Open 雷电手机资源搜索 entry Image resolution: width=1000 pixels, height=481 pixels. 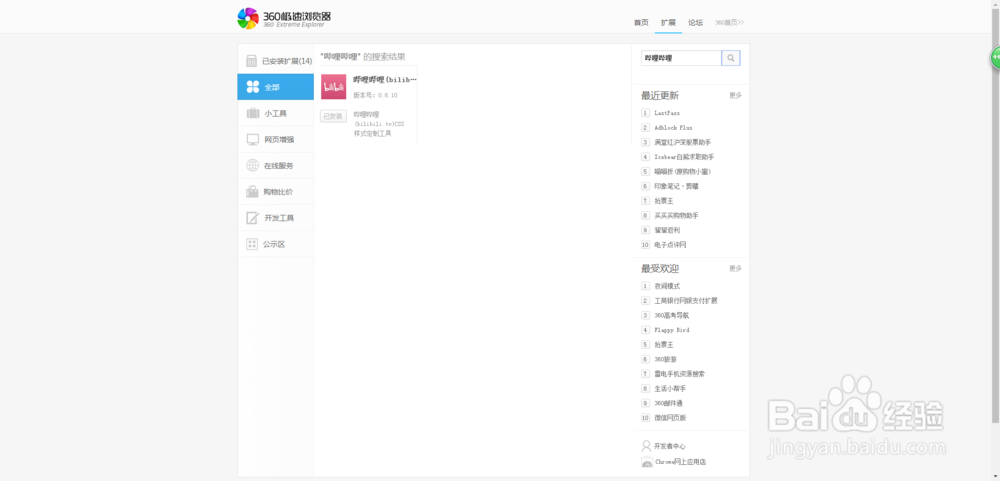pyautogui.click(x=680, y=374)
